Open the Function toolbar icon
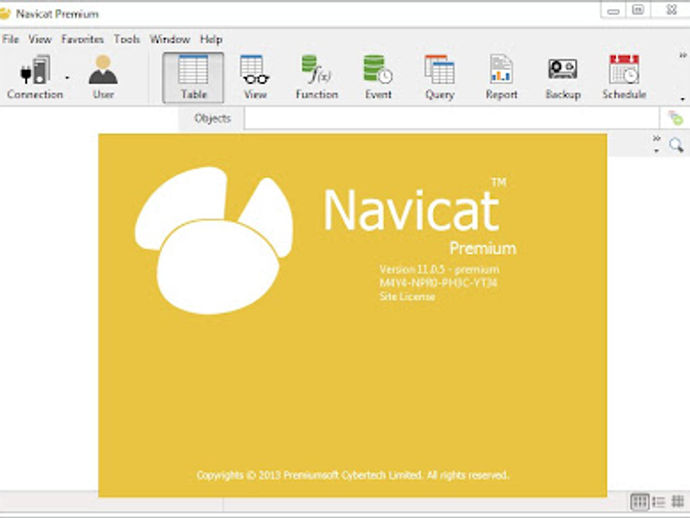 point(317,77)
